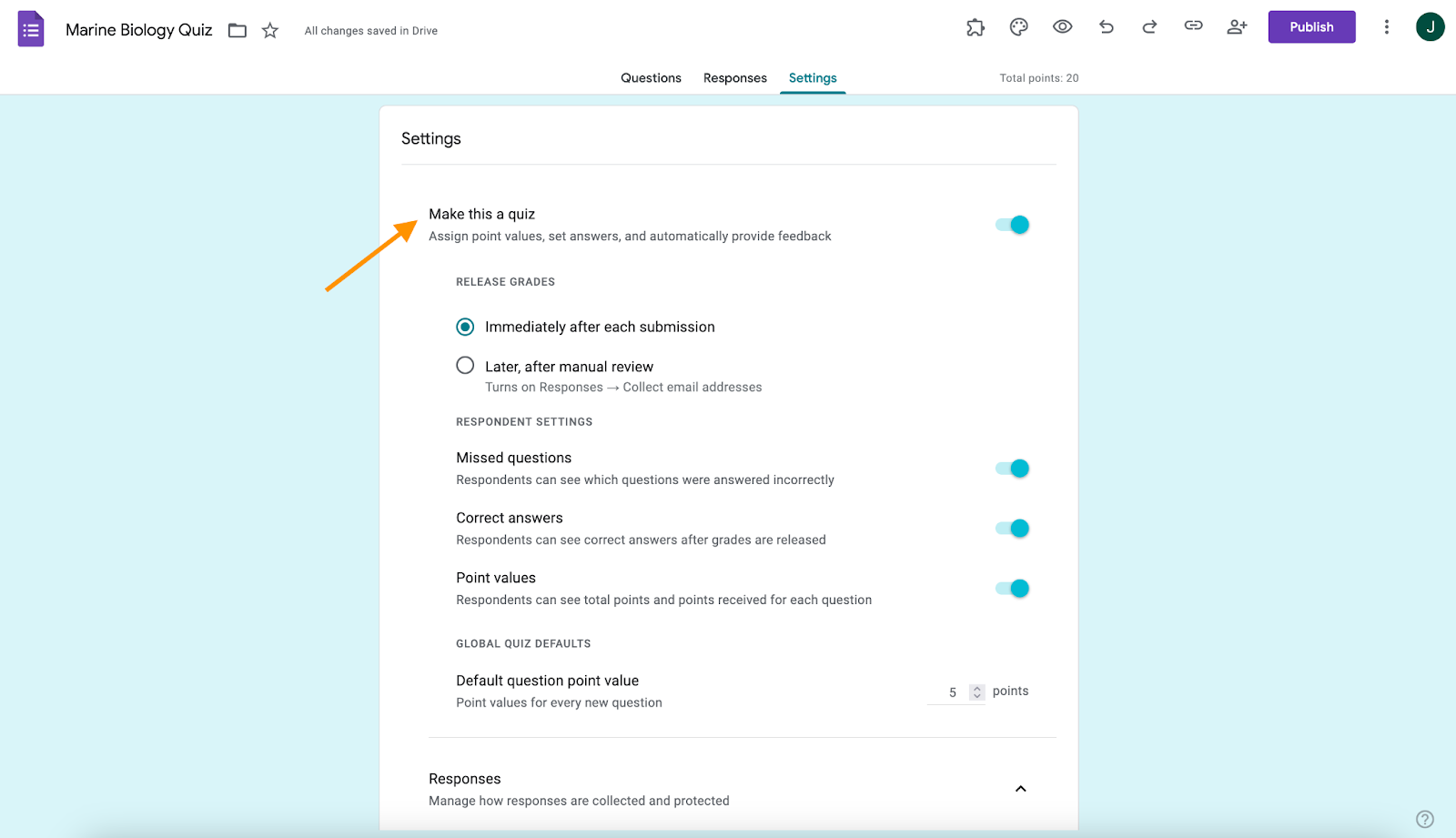Screen dimensions: 1456x838
Task: Open the customize theme palette icon
Action: [x=1018, y=27]
